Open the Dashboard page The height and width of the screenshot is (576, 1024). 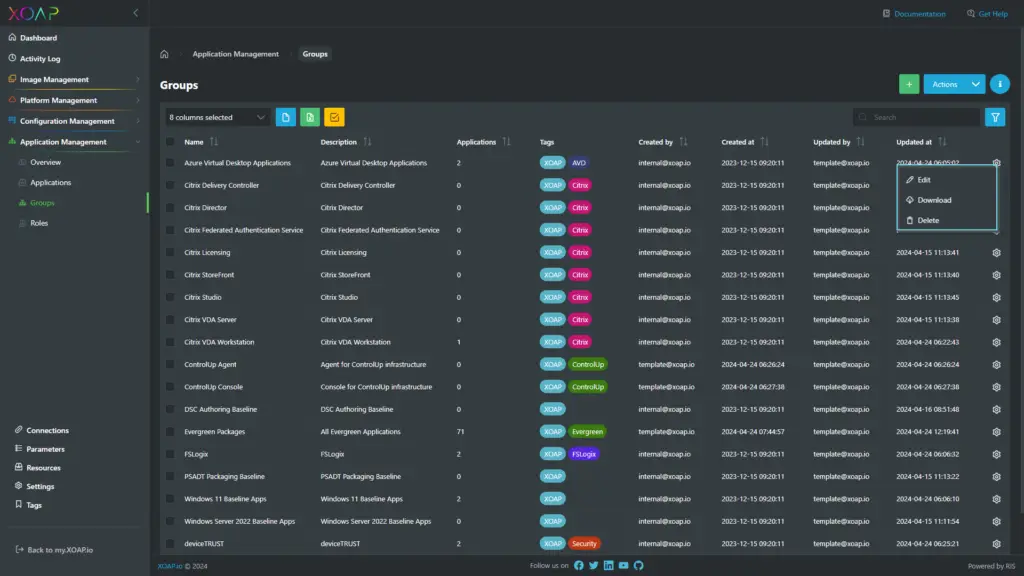coord(38,38)
